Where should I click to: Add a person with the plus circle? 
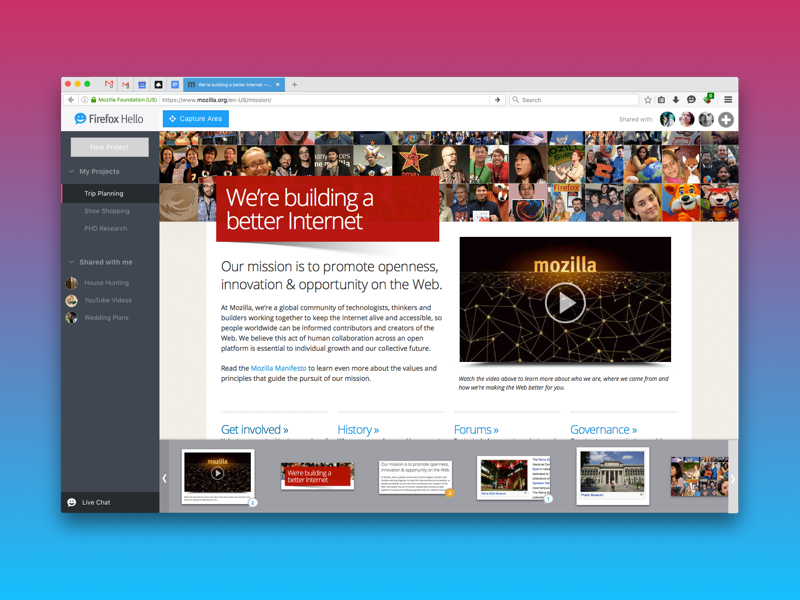[x=726, y=119]
